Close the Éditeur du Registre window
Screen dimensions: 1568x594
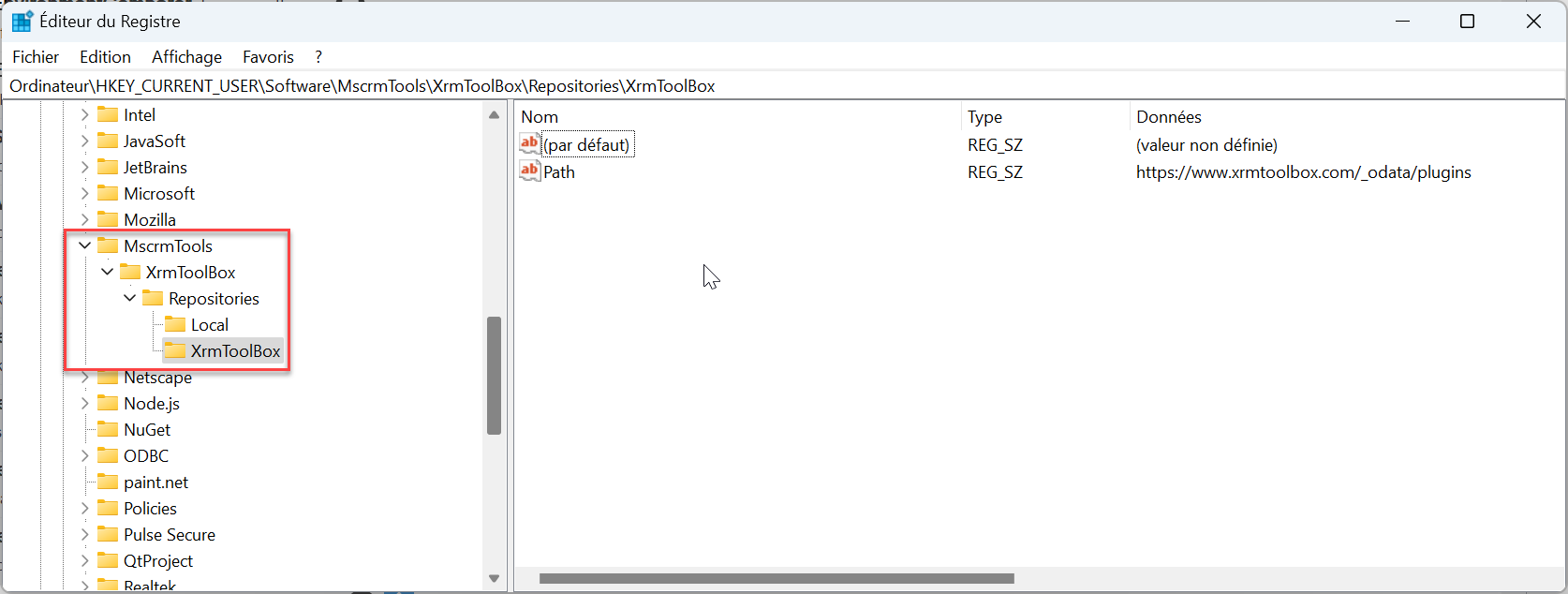(x=1533, y=21)
